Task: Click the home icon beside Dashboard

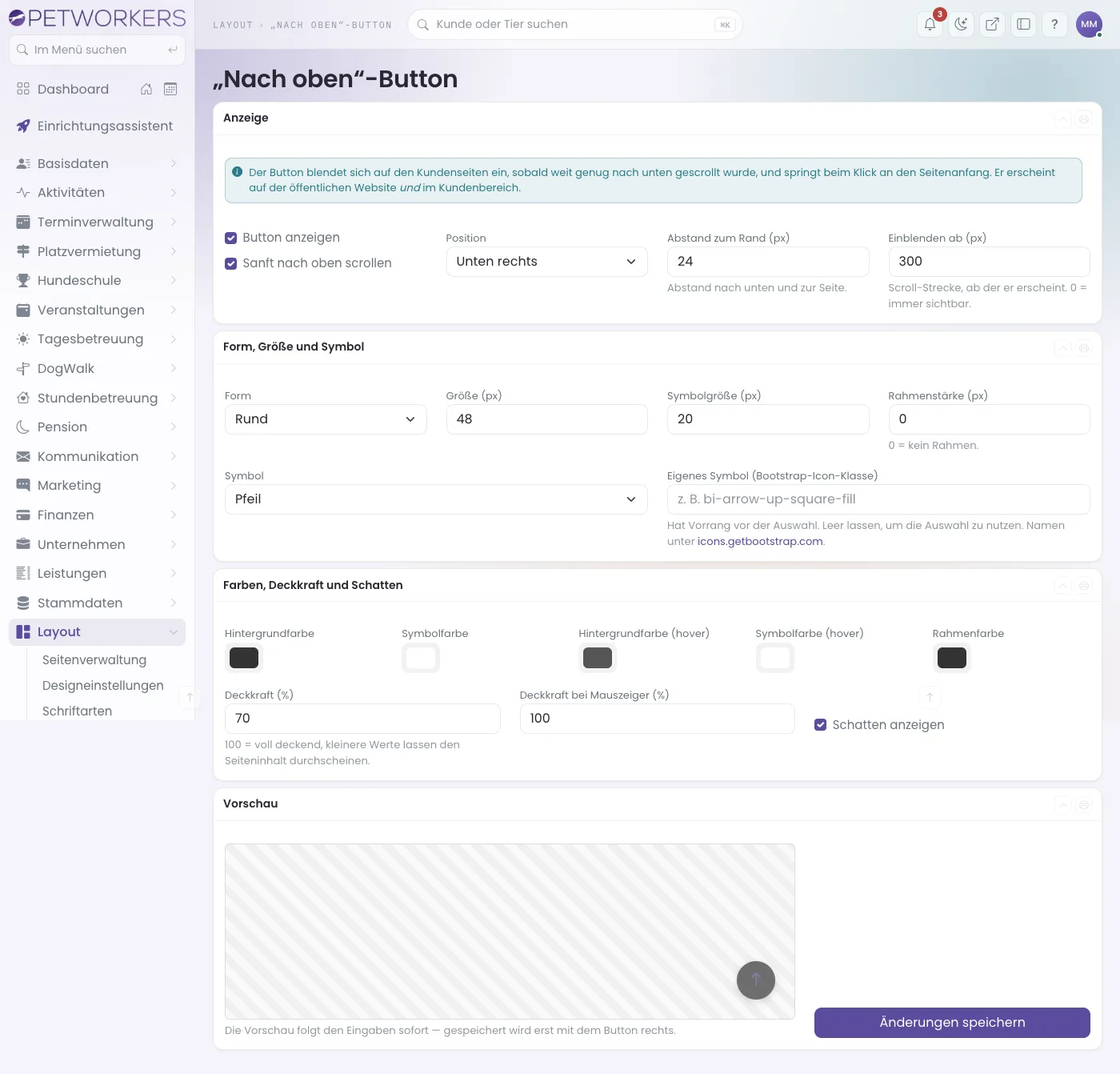Action: 146,89
